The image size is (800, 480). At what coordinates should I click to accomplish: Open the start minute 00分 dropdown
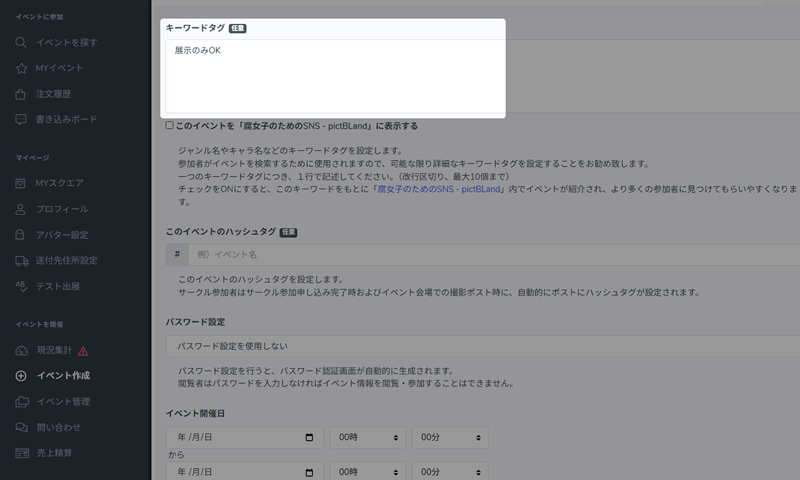(449, 438)
